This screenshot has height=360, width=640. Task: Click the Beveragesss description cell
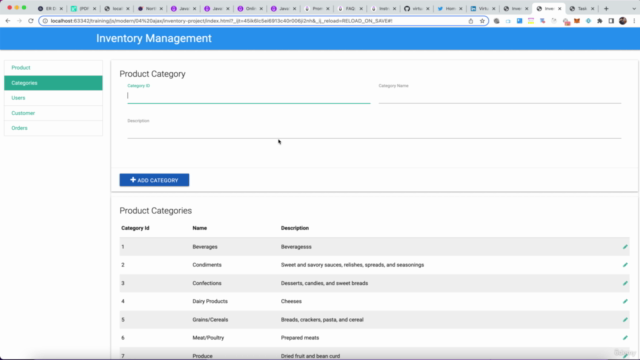296,247
